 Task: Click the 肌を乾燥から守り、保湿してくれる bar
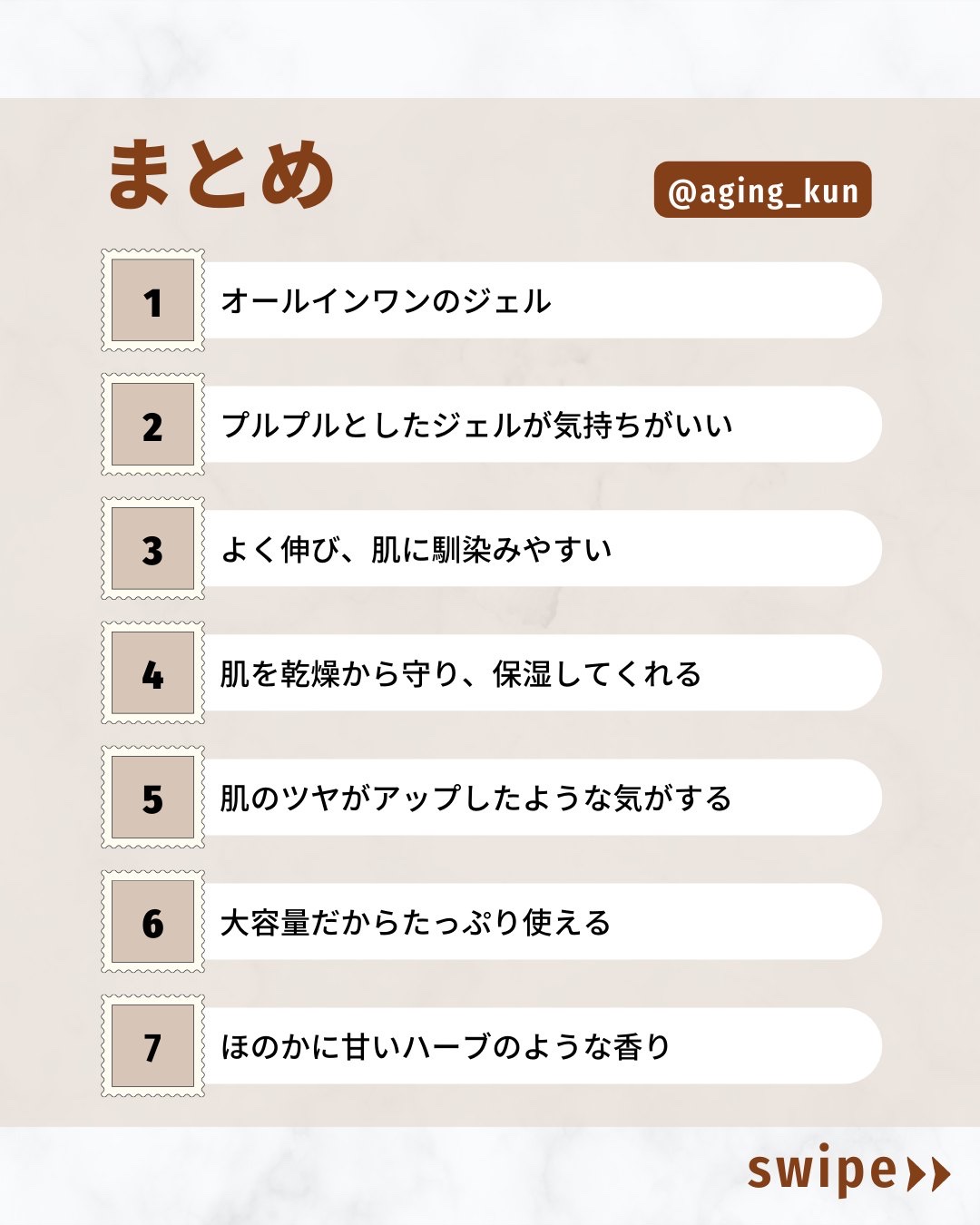(x=541, y=673)
